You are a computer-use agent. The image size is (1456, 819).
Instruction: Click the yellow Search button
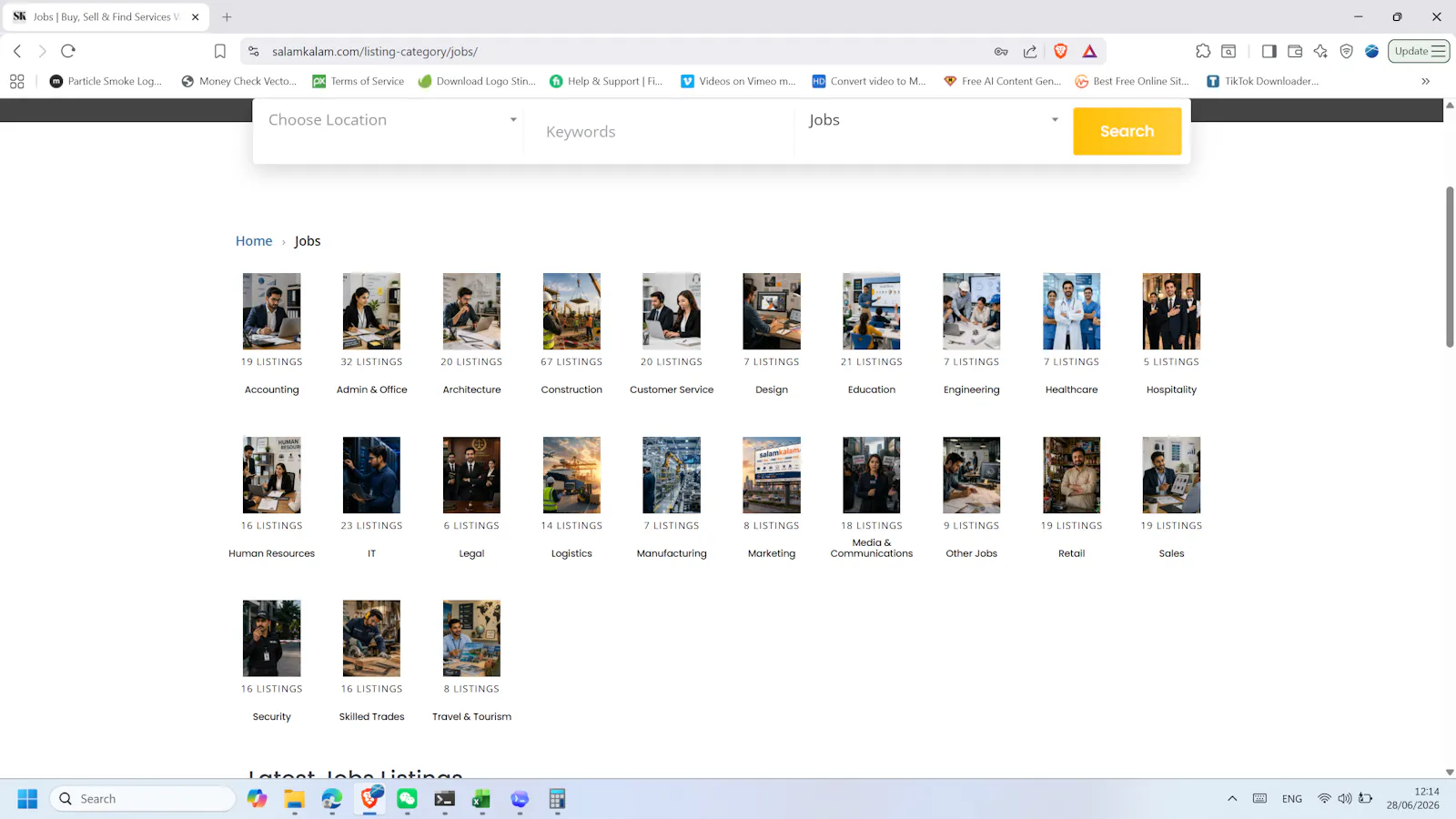[1127, 131]
